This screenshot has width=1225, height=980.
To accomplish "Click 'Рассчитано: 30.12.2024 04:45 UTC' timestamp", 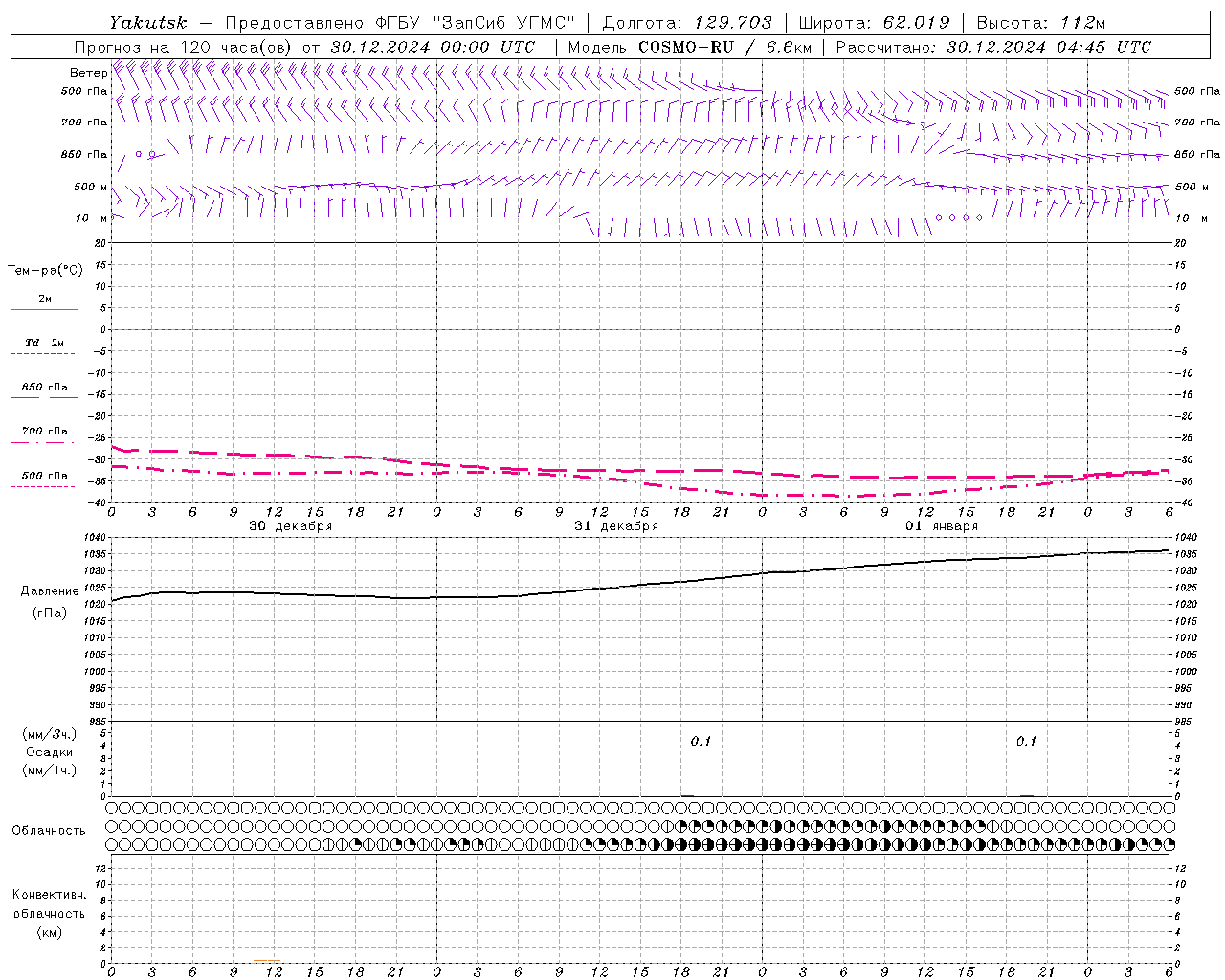I will click(x=993, y=47).
